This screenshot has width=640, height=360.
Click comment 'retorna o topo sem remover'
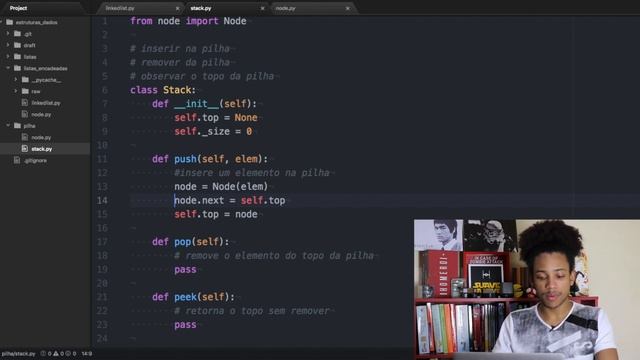coord(257,311)
